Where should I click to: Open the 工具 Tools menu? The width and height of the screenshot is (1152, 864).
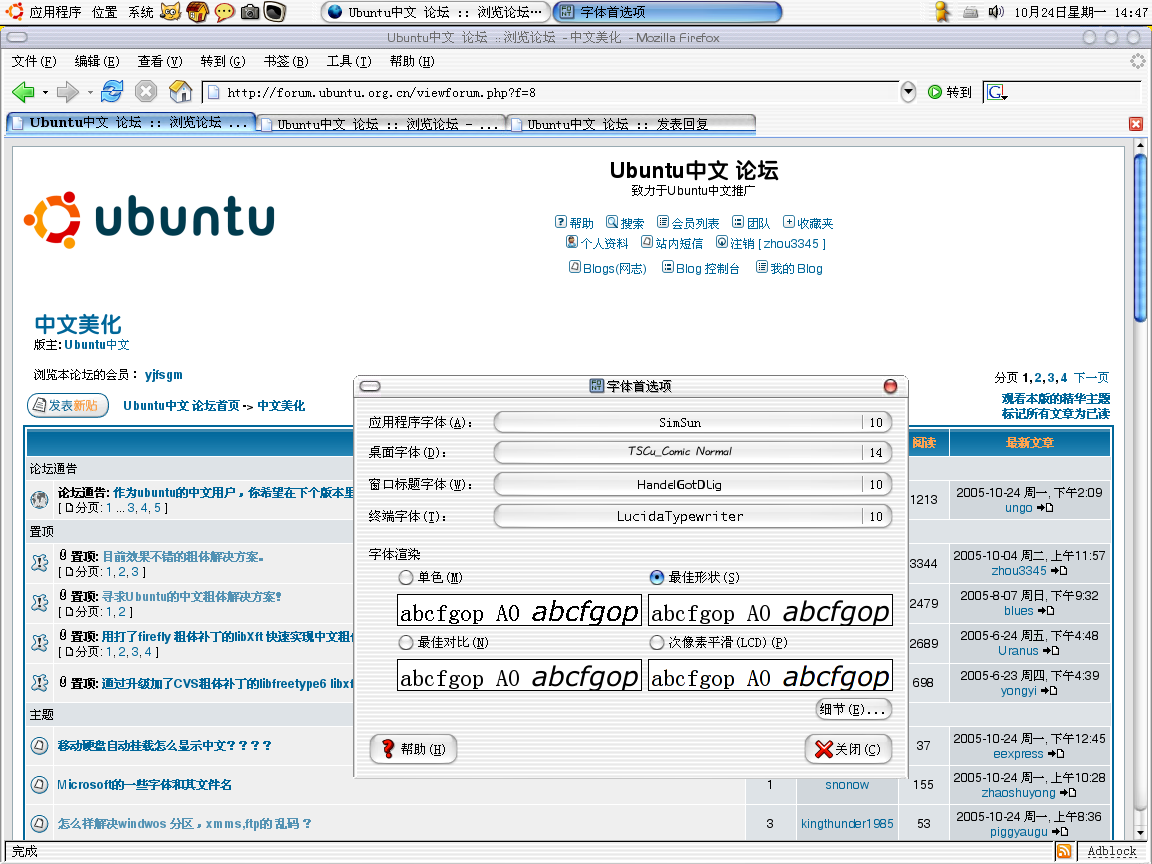[x=349, y=61]
